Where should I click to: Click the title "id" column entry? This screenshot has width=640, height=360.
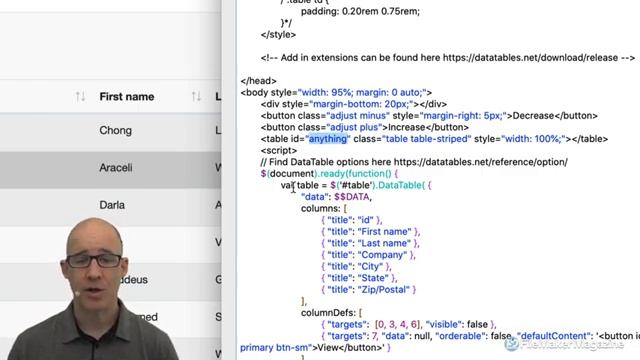click(352, 220)
